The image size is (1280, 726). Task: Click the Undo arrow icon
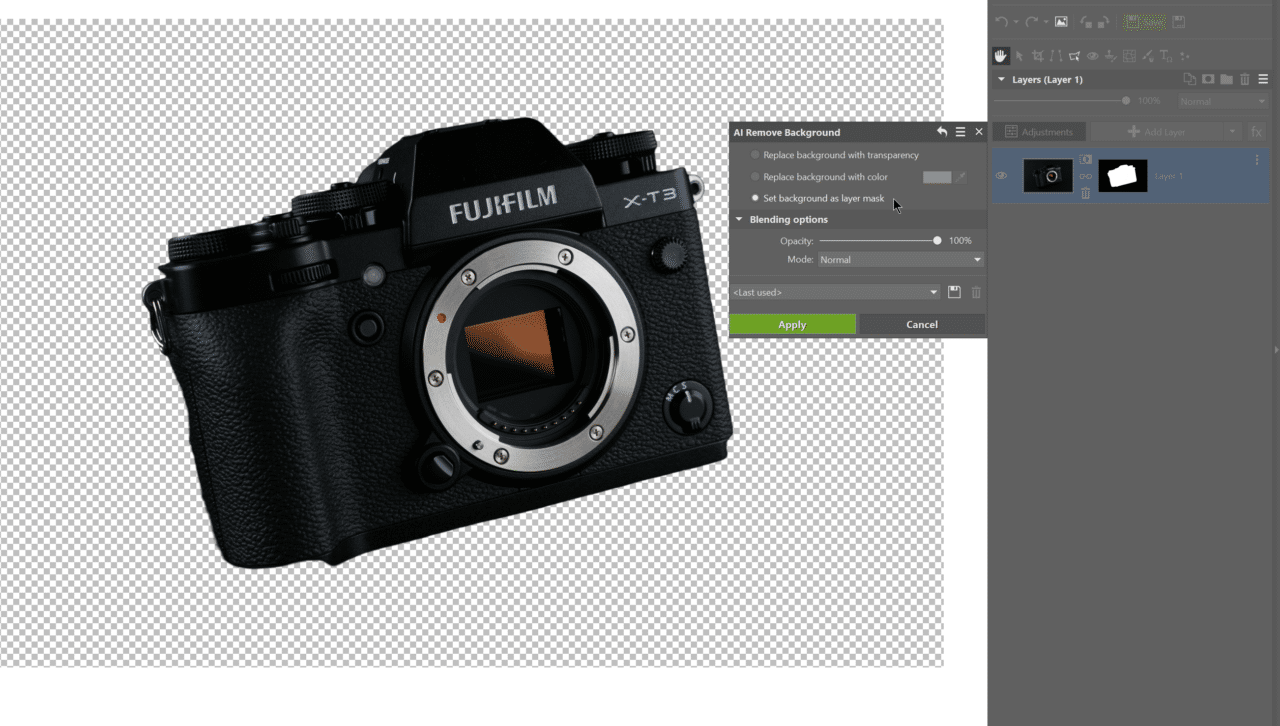[x=1001, y=21]
